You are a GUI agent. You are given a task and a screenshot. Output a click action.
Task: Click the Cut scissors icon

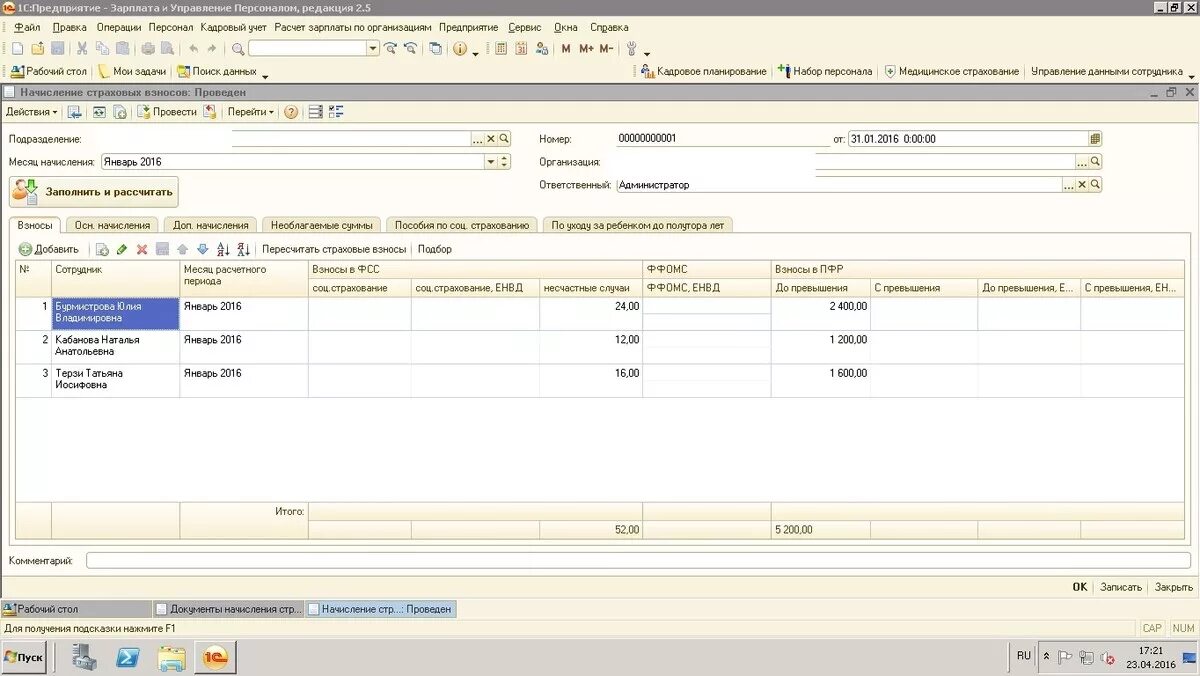pos(82,48)
